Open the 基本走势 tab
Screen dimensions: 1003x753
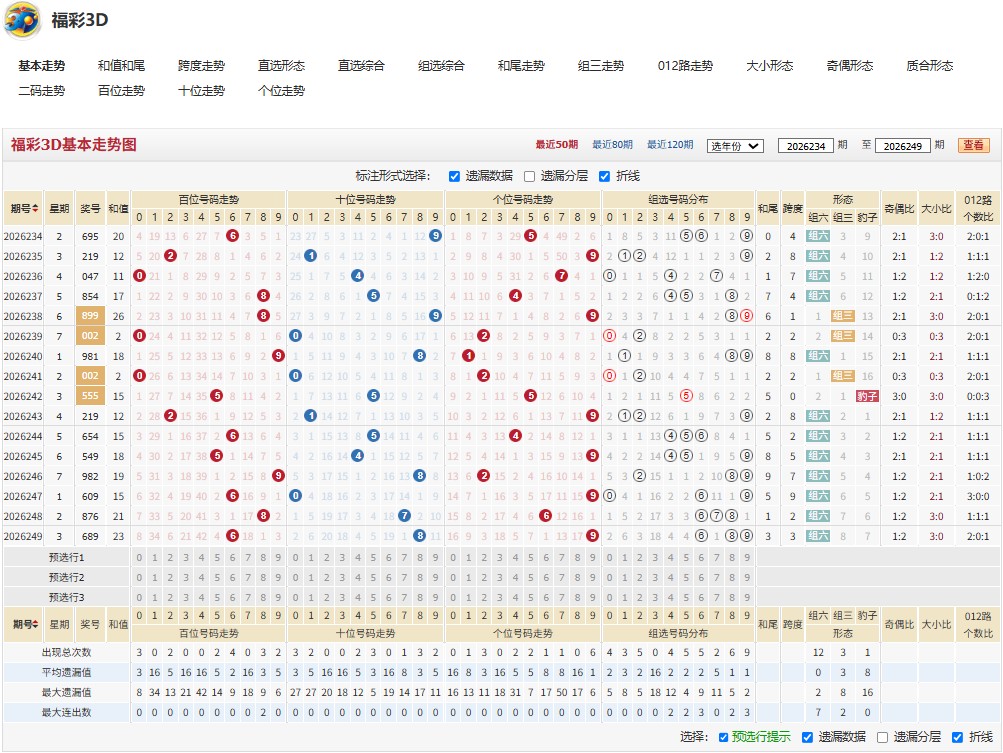pos(42,65)
